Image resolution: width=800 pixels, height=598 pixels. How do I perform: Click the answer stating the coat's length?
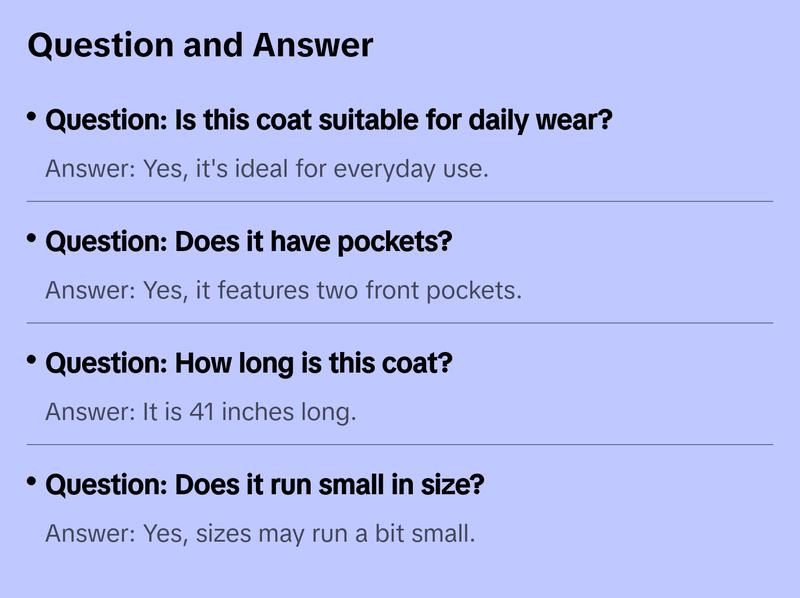coord(201,412)
